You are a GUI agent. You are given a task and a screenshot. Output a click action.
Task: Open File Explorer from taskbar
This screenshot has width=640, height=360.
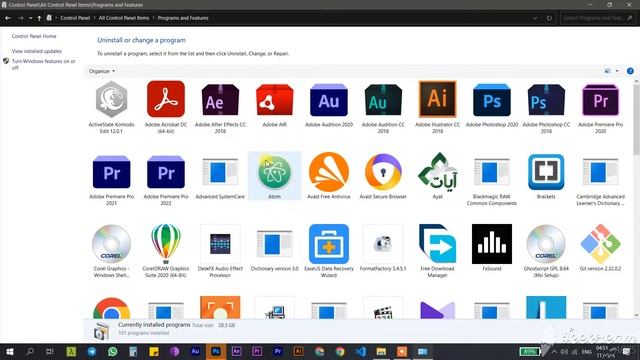point(381,351)
